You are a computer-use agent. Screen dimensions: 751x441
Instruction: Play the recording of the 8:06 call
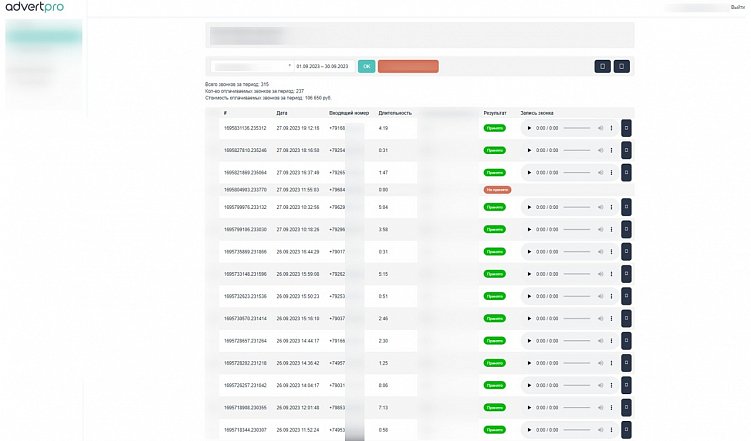[529, 385]
